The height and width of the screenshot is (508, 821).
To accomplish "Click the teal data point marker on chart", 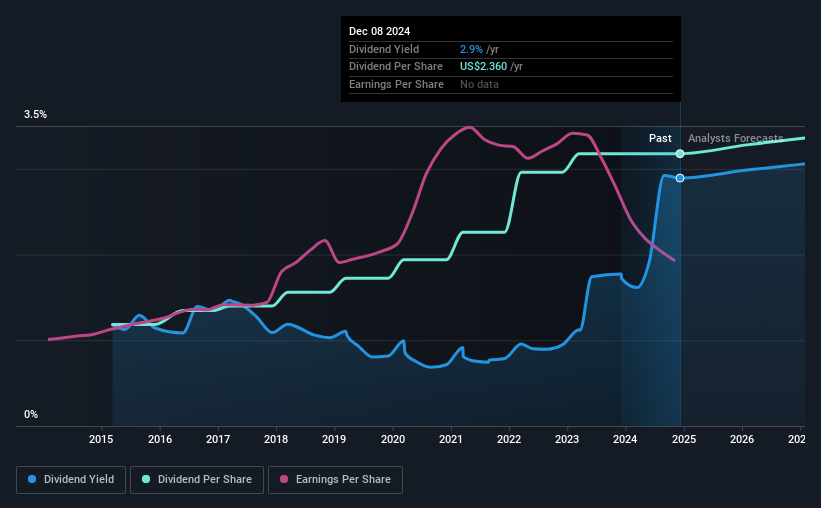I will point(680,154).
